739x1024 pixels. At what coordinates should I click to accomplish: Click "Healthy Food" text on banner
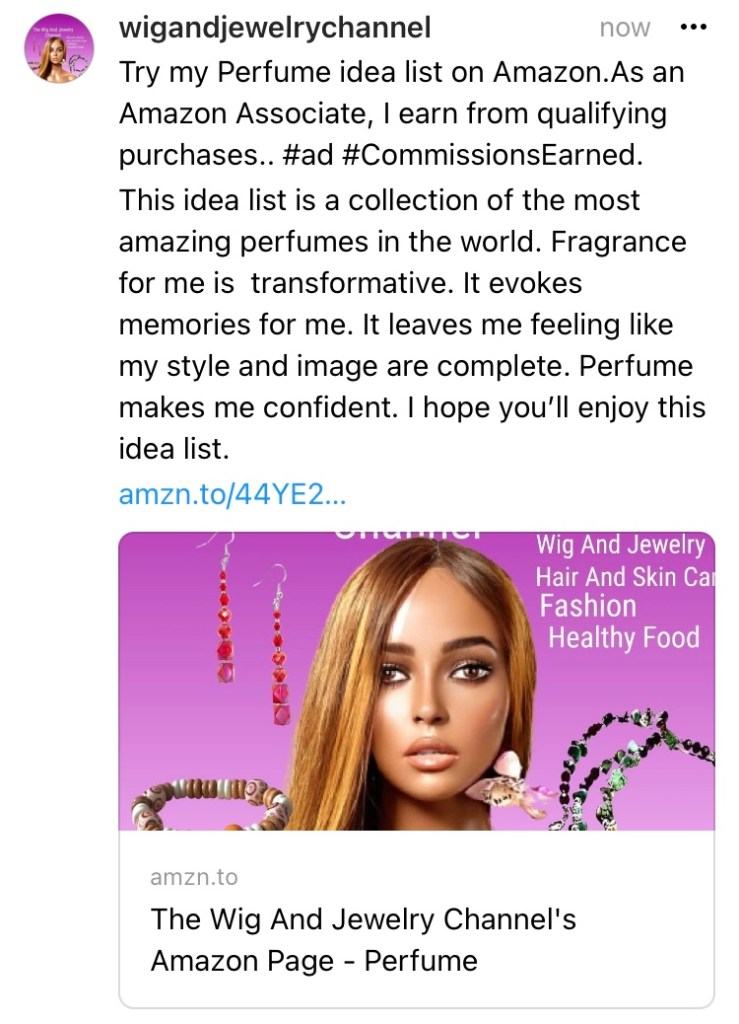624,637
